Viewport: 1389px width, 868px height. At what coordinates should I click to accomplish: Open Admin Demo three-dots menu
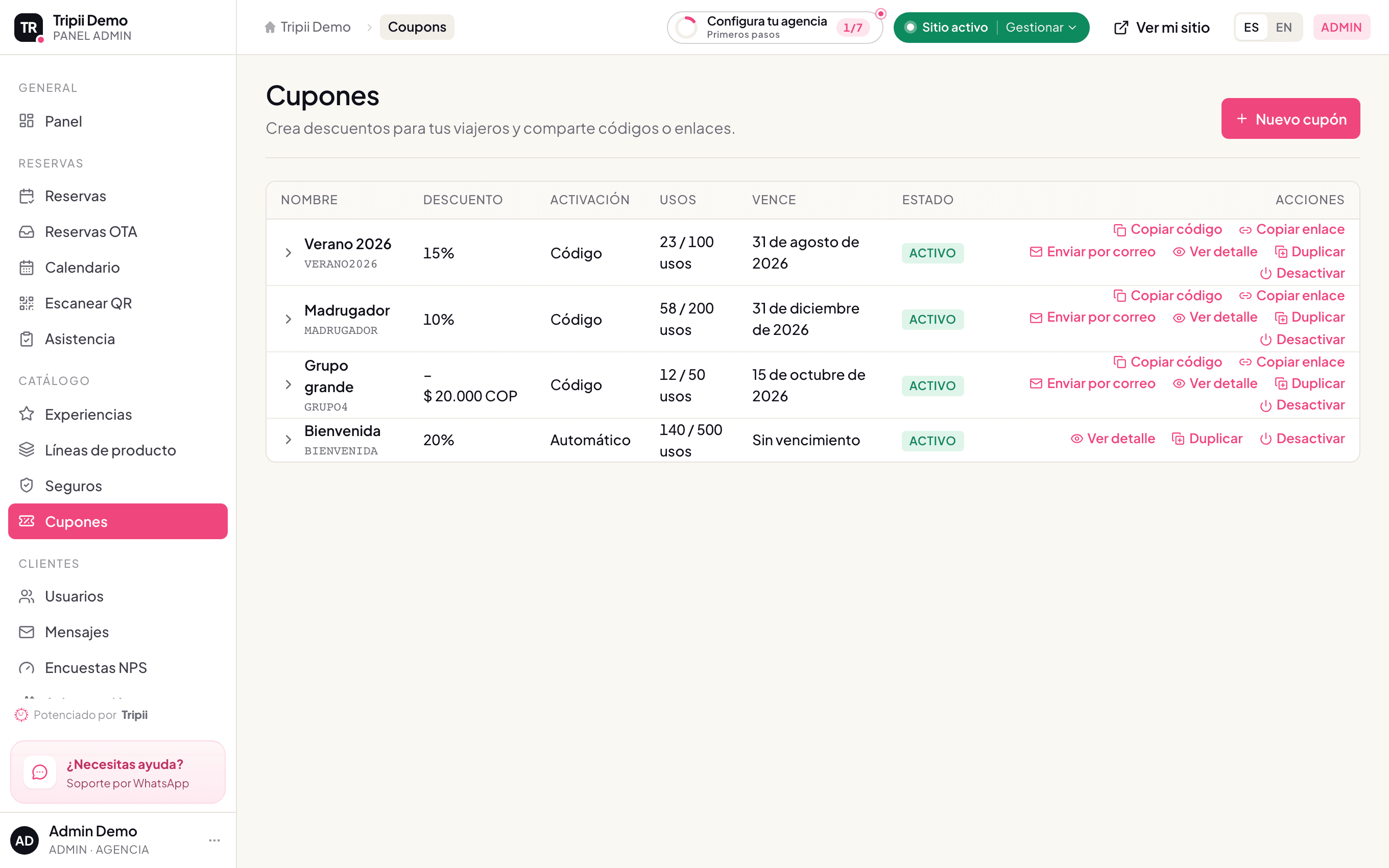click(214, 840)
